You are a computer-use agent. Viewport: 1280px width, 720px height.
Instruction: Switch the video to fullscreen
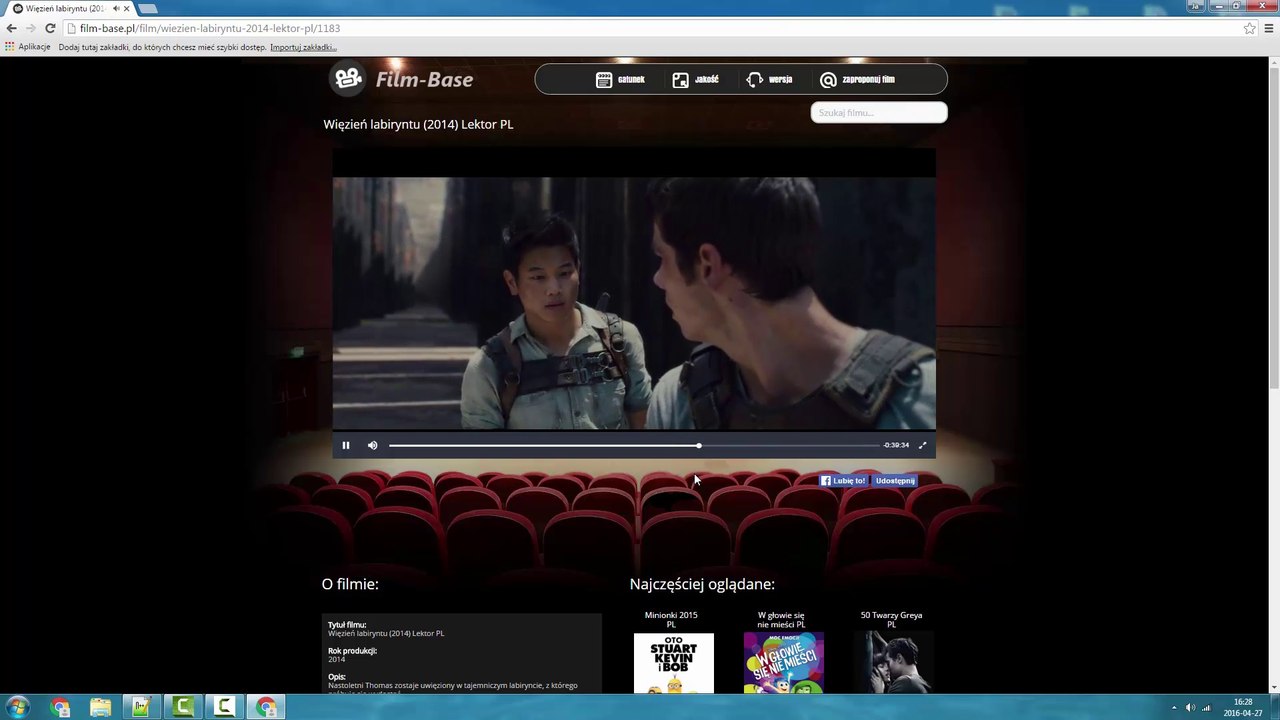pyautogui.click(x=922, y=445)
